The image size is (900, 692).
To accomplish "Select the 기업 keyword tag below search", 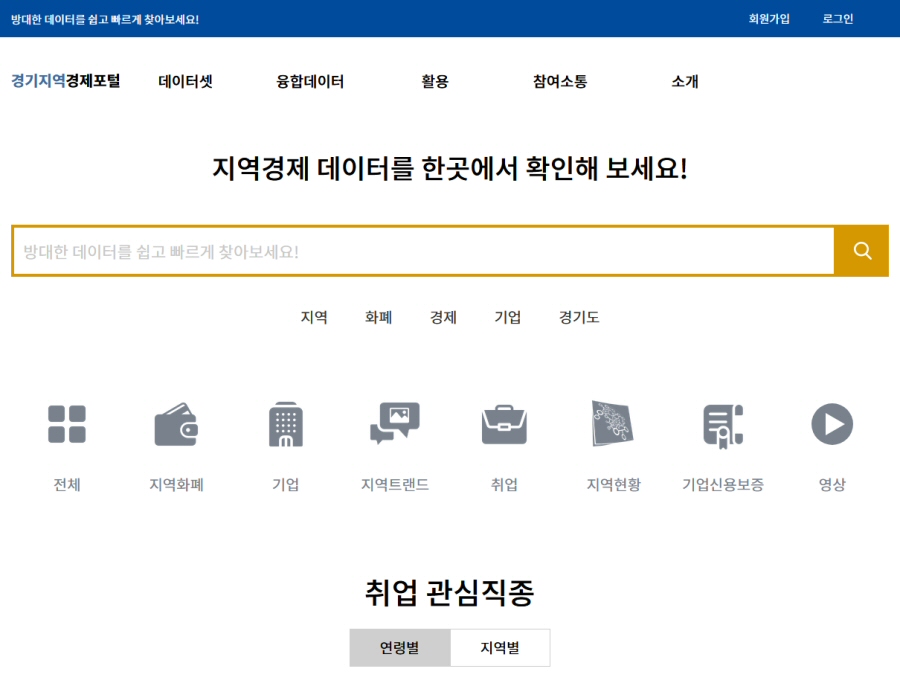I will coord(507,317).
